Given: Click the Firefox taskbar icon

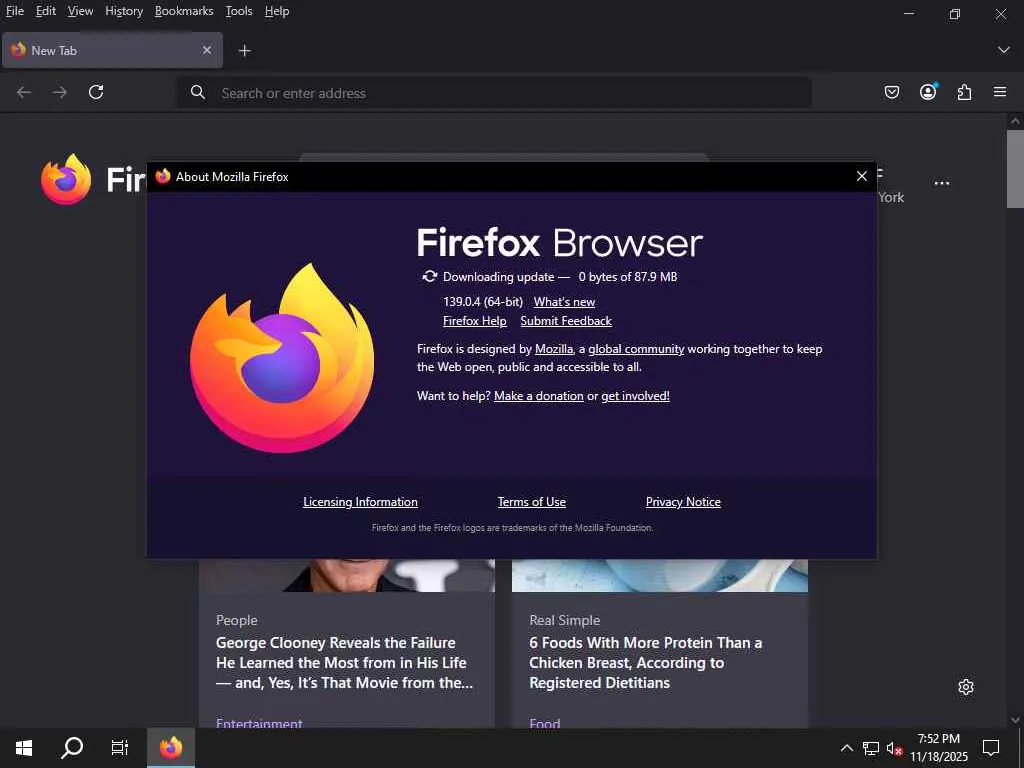Looking at the screenshot, I should tap(170, 748).
